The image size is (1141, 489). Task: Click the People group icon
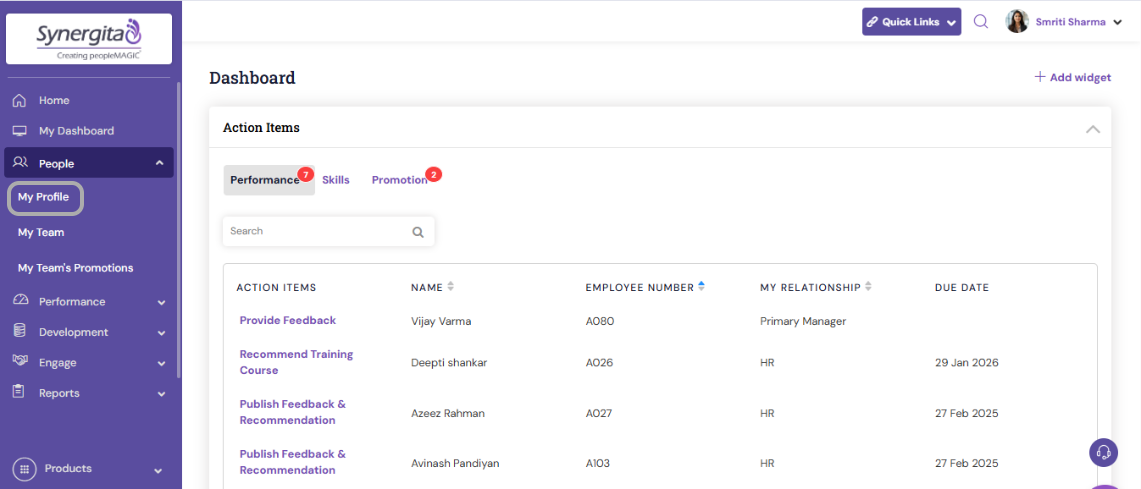tap(20, 163)
